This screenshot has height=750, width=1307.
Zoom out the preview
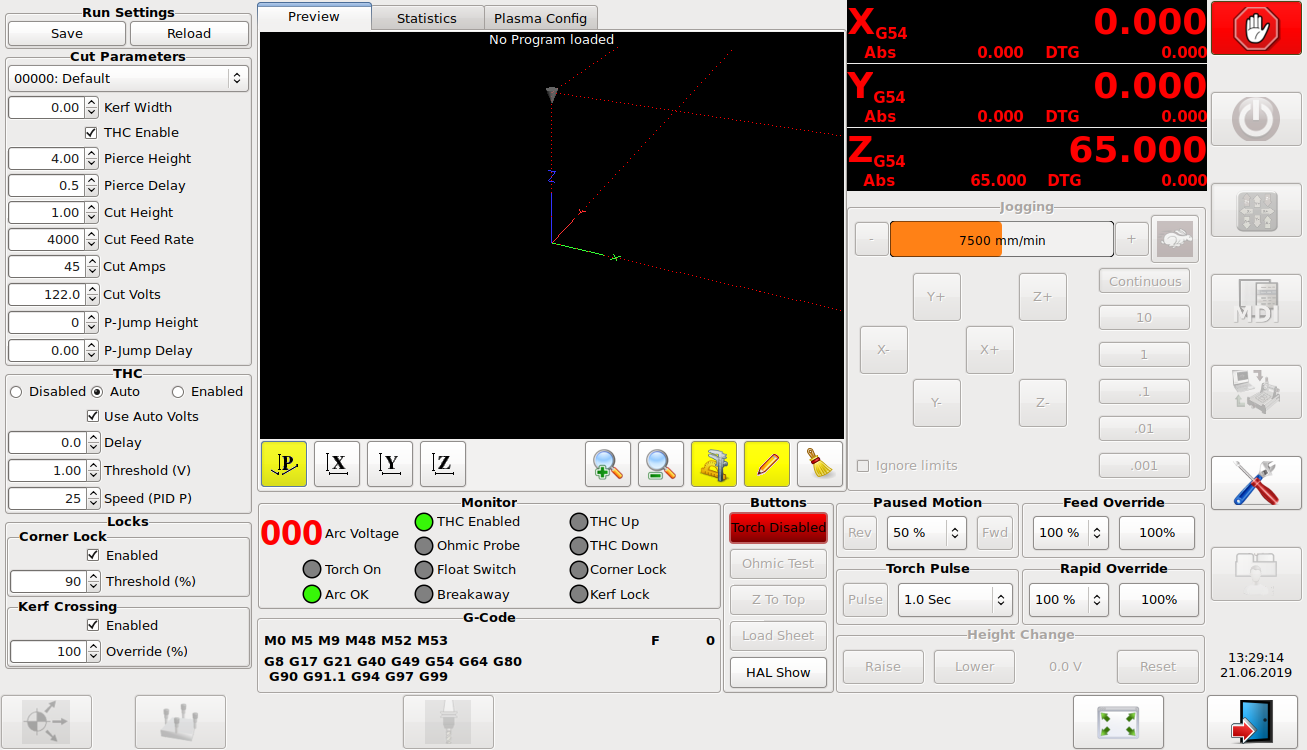tap(661, 464)
